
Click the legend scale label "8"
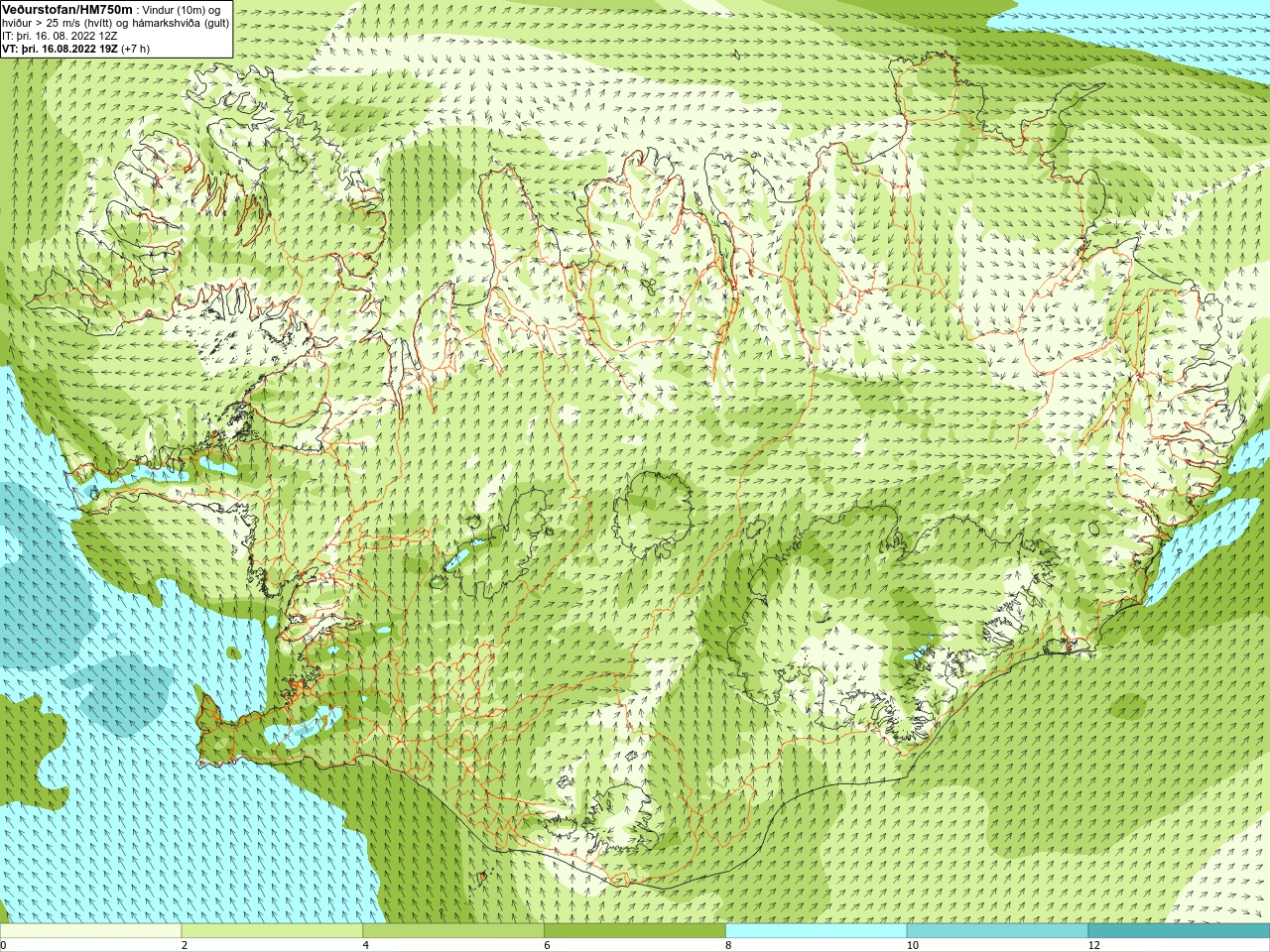pos(729,945)
